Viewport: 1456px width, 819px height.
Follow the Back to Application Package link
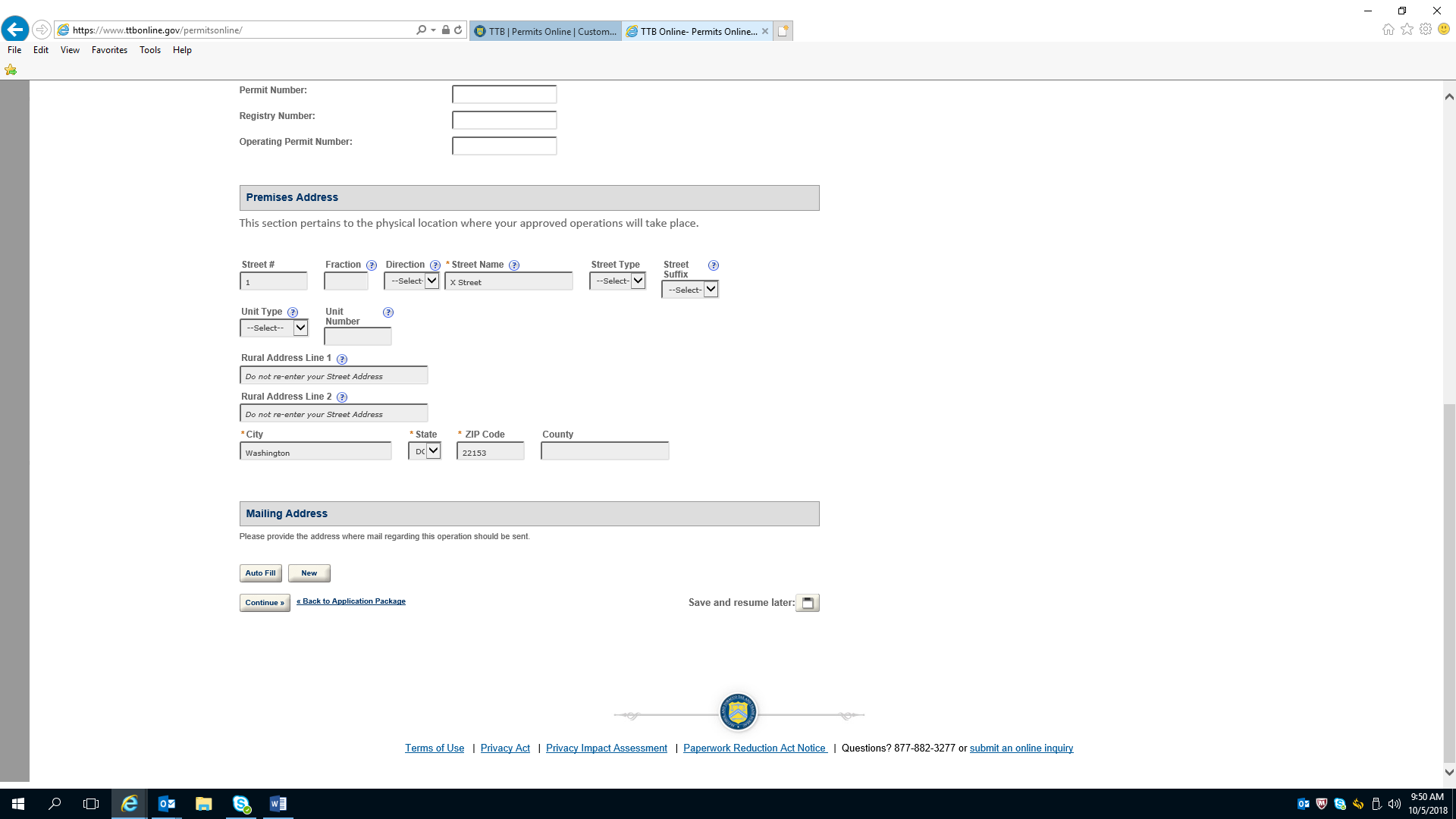point(351,601)
